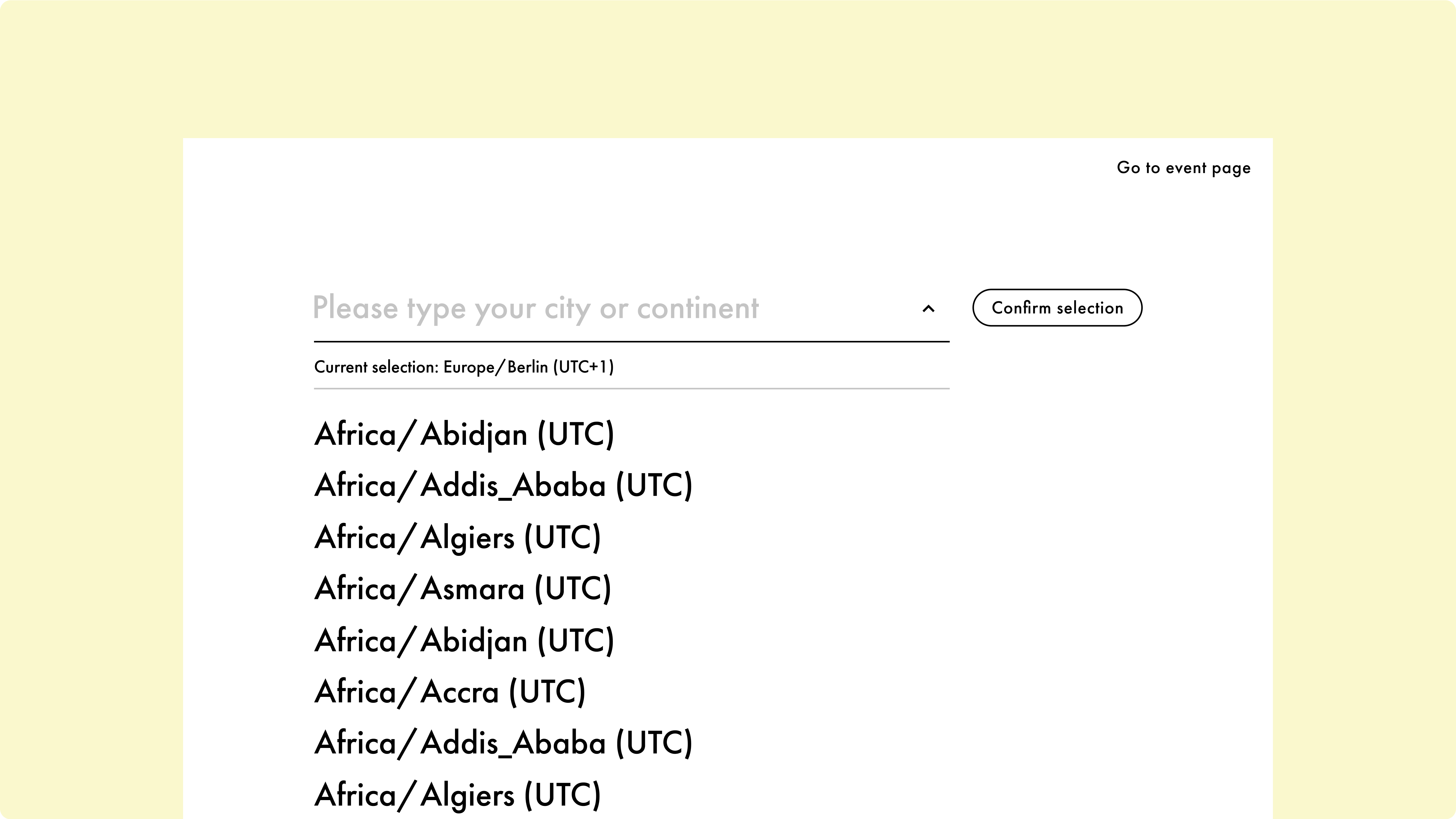The image size is (1456, 819).
Task: Click the Accra timezone row
Action: point(450,692)
